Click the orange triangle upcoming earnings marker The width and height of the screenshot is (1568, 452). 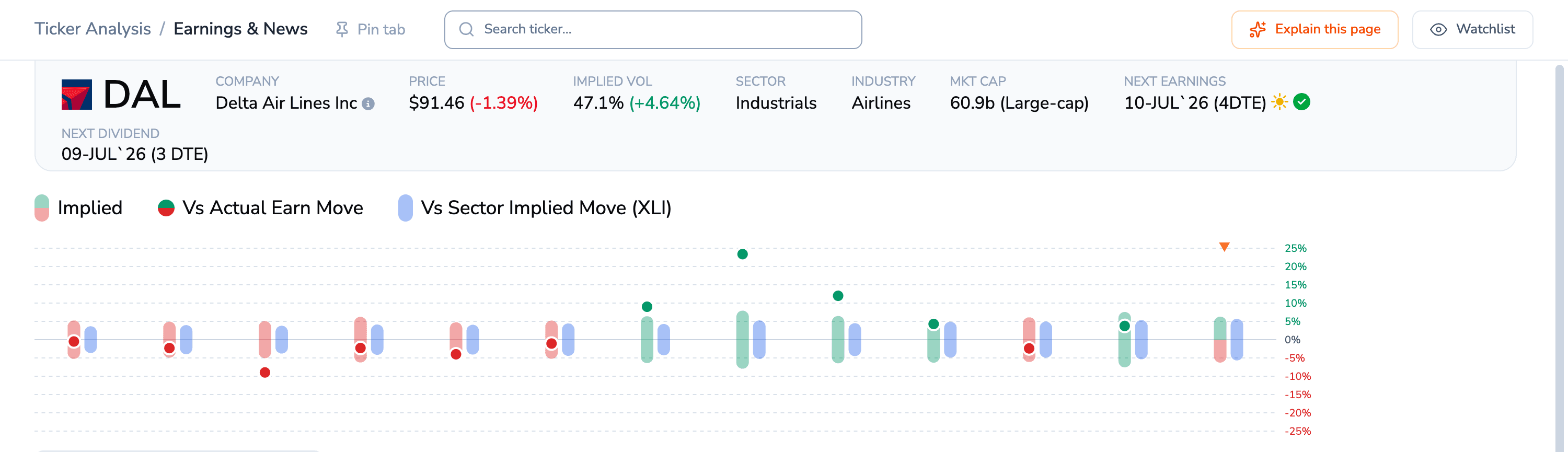[x=1224, y=247]
